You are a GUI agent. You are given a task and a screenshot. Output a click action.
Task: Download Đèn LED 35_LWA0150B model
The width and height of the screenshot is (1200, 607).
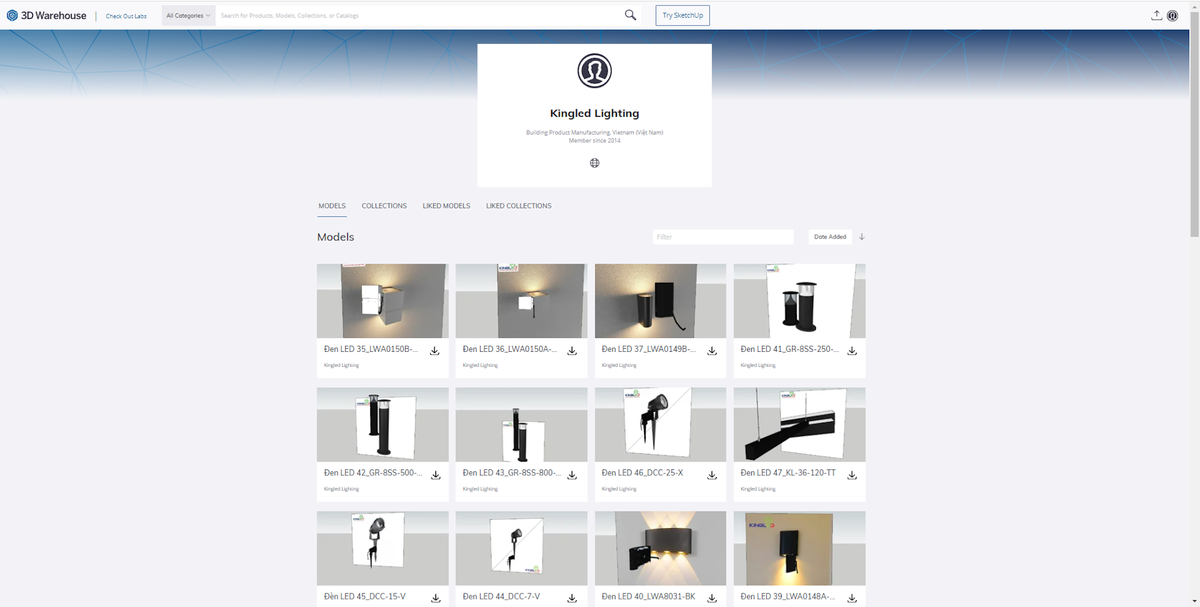(435, 351)
